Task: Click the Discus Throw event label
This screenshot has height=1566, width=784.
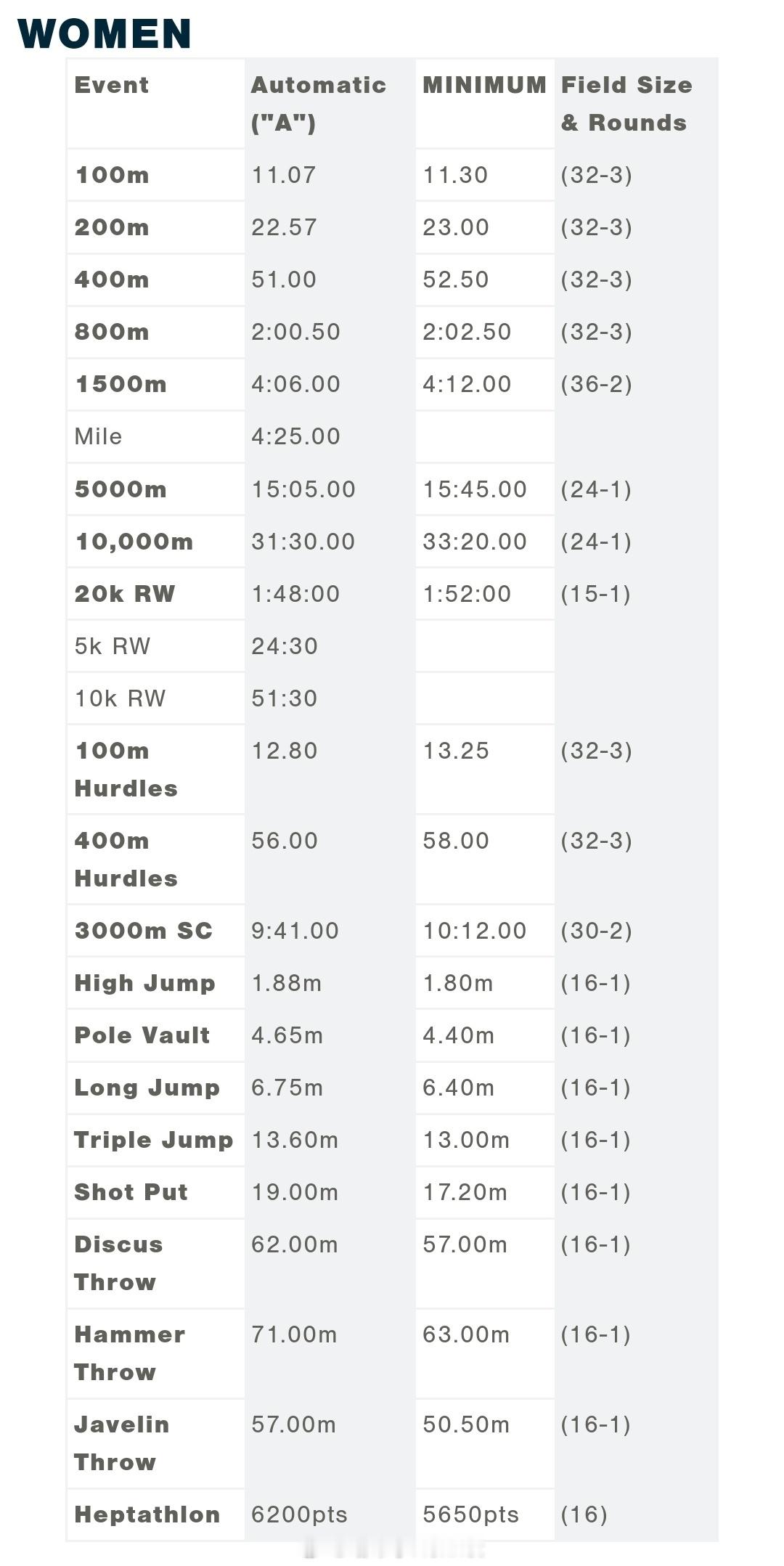Action: (118, 1263)
